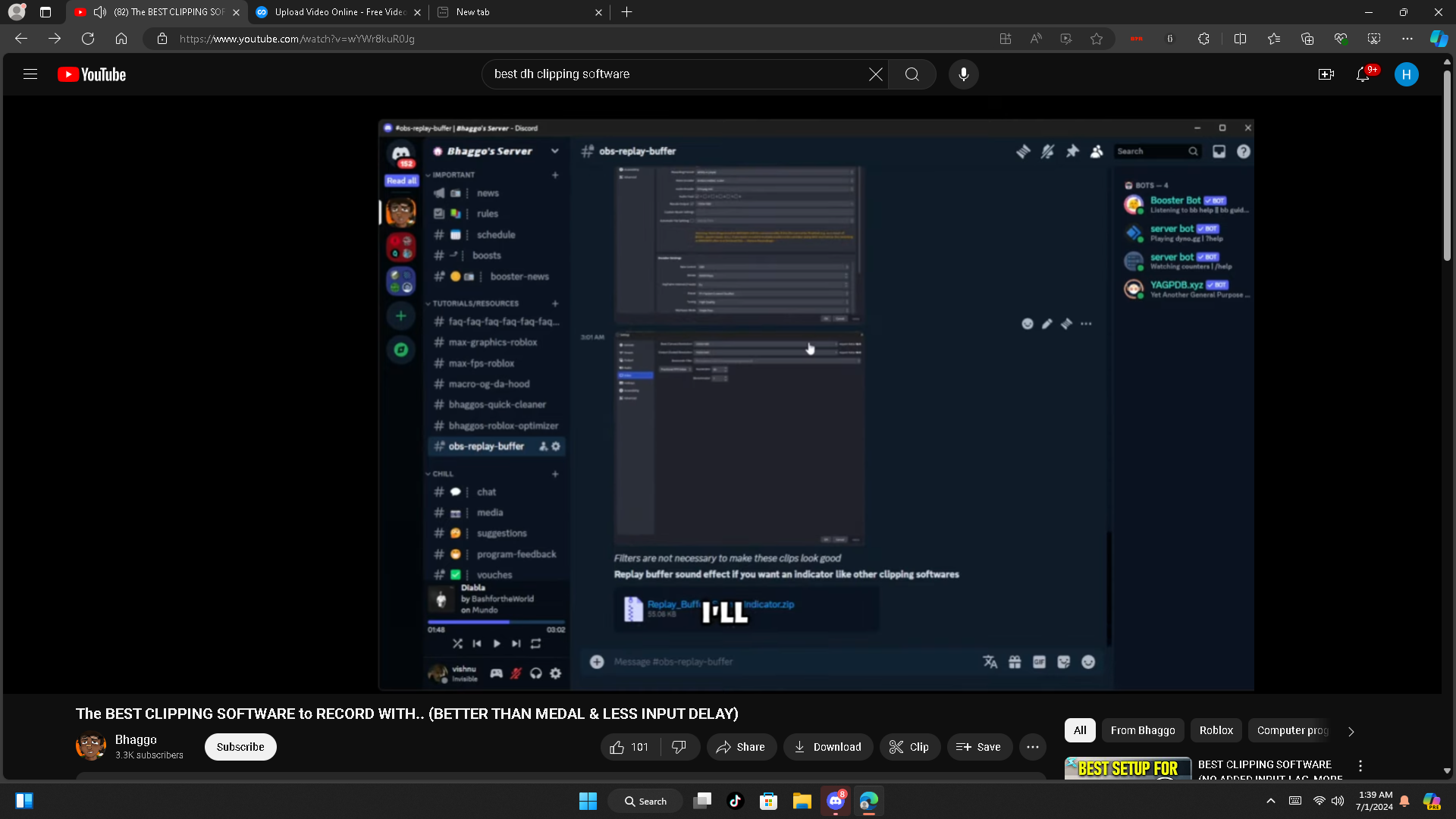
Task: Open Edge split screen view
Action: point(1241,39)
